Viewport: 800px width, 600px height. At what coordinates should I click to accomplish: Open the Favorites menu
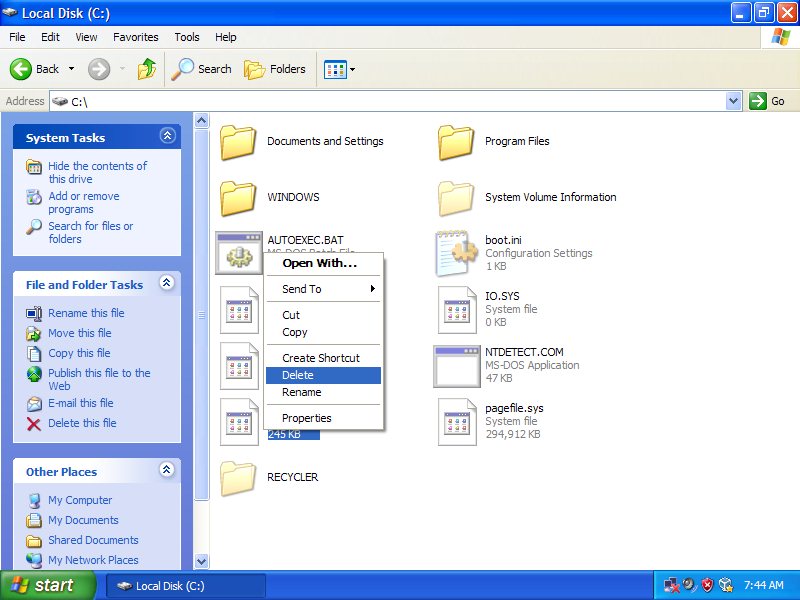136,37
